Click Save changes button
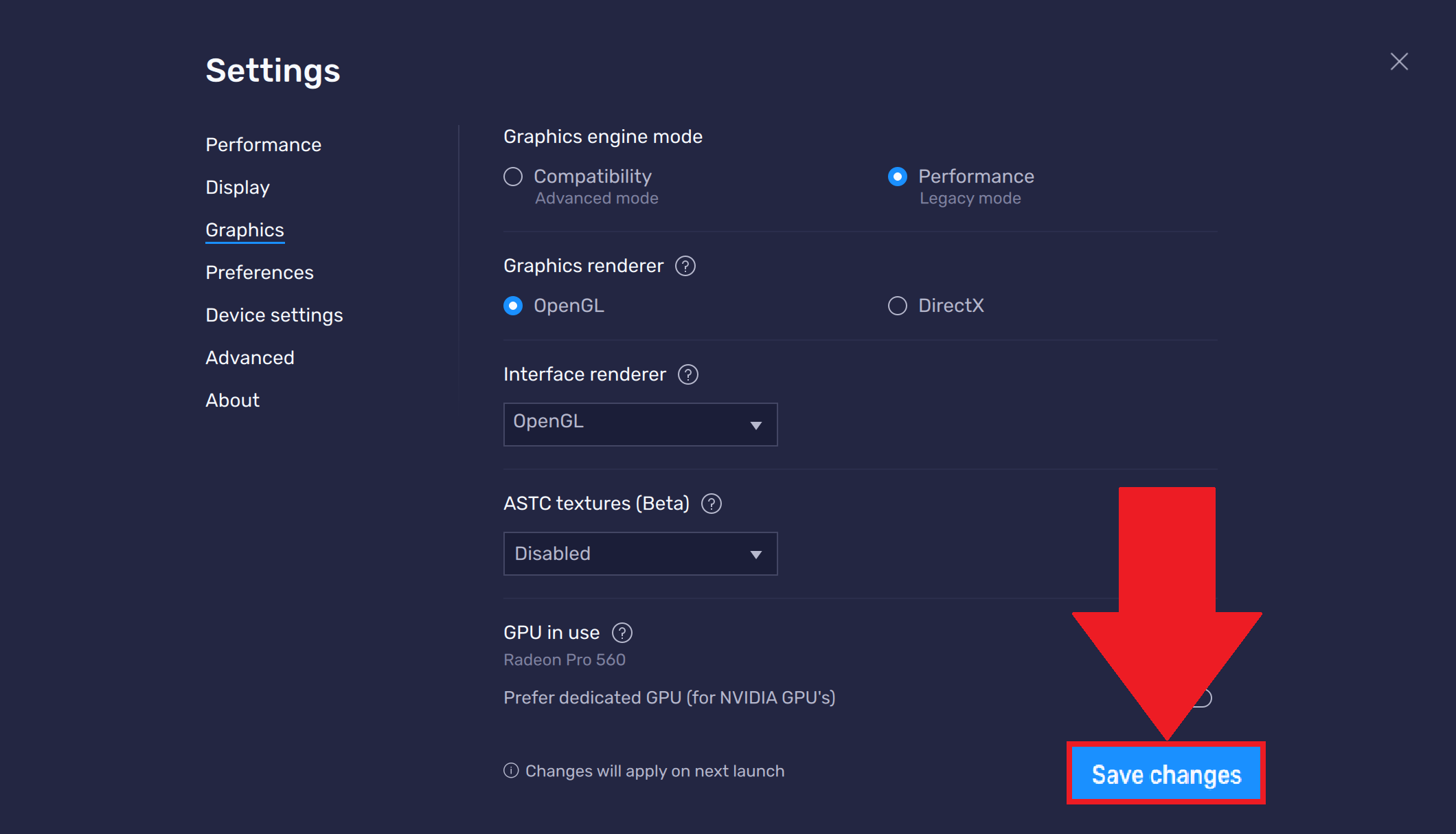 tap(1167, 772)
